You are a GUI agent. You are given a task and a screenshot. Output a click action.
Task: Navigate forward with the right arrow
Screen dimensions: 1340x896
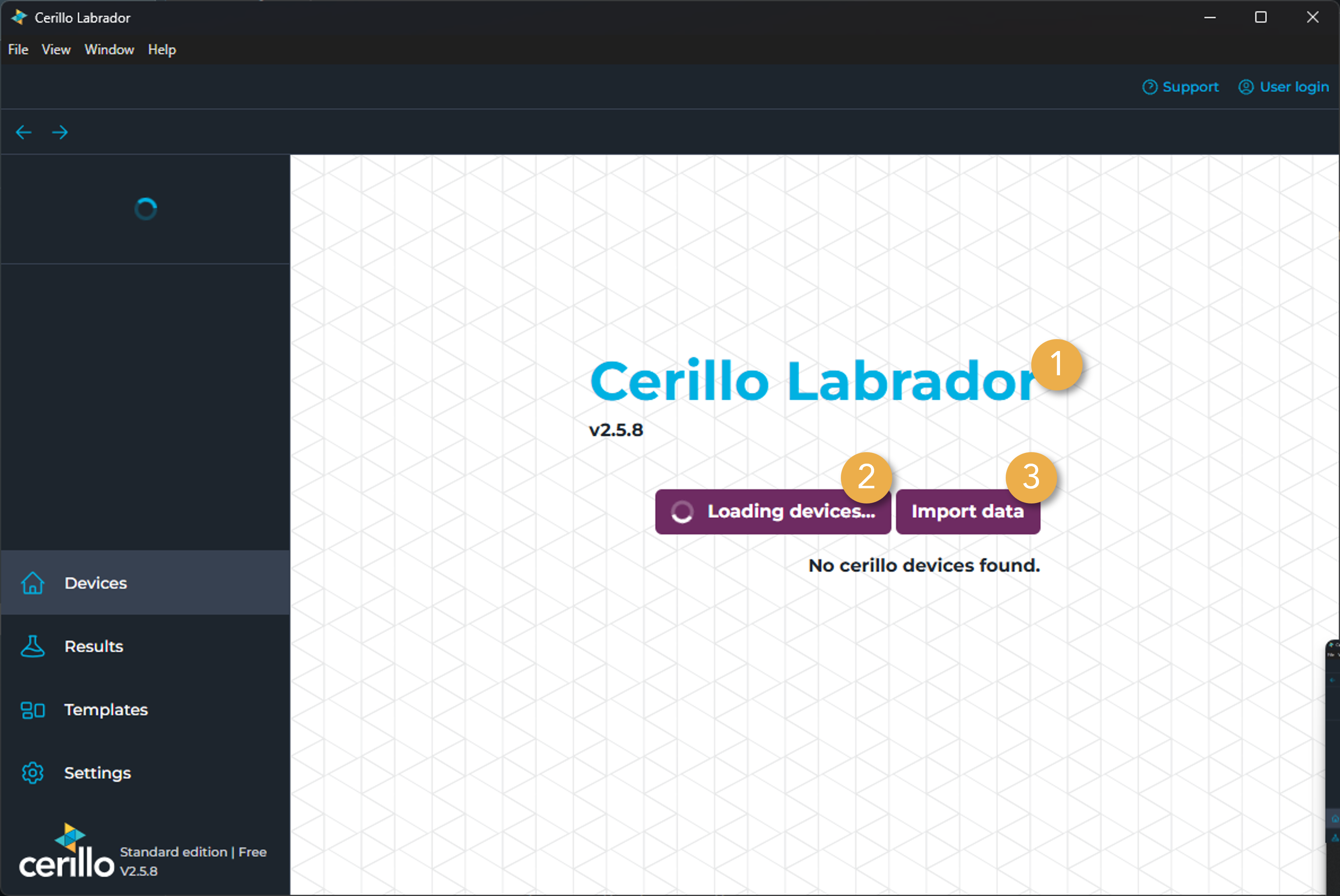pyautogui.click(x=60, y=133)
